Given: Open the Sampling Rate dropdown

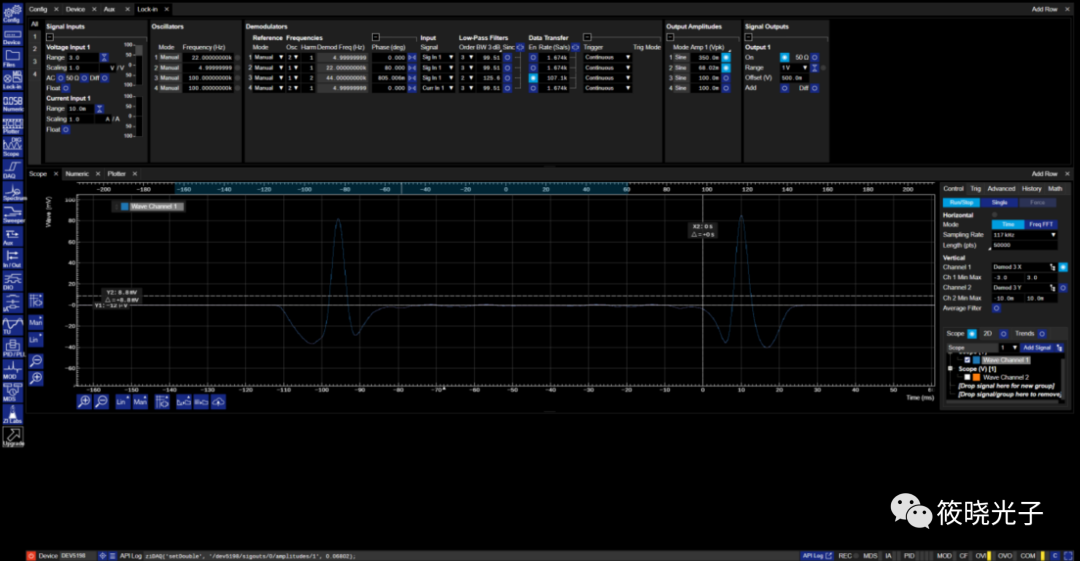Looking at the screenshot, I should click(x=1024, y=235).
